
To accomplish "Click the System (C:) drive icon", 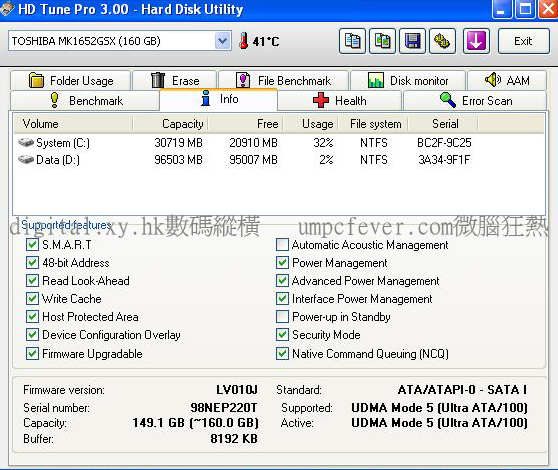I will (26, 142).
